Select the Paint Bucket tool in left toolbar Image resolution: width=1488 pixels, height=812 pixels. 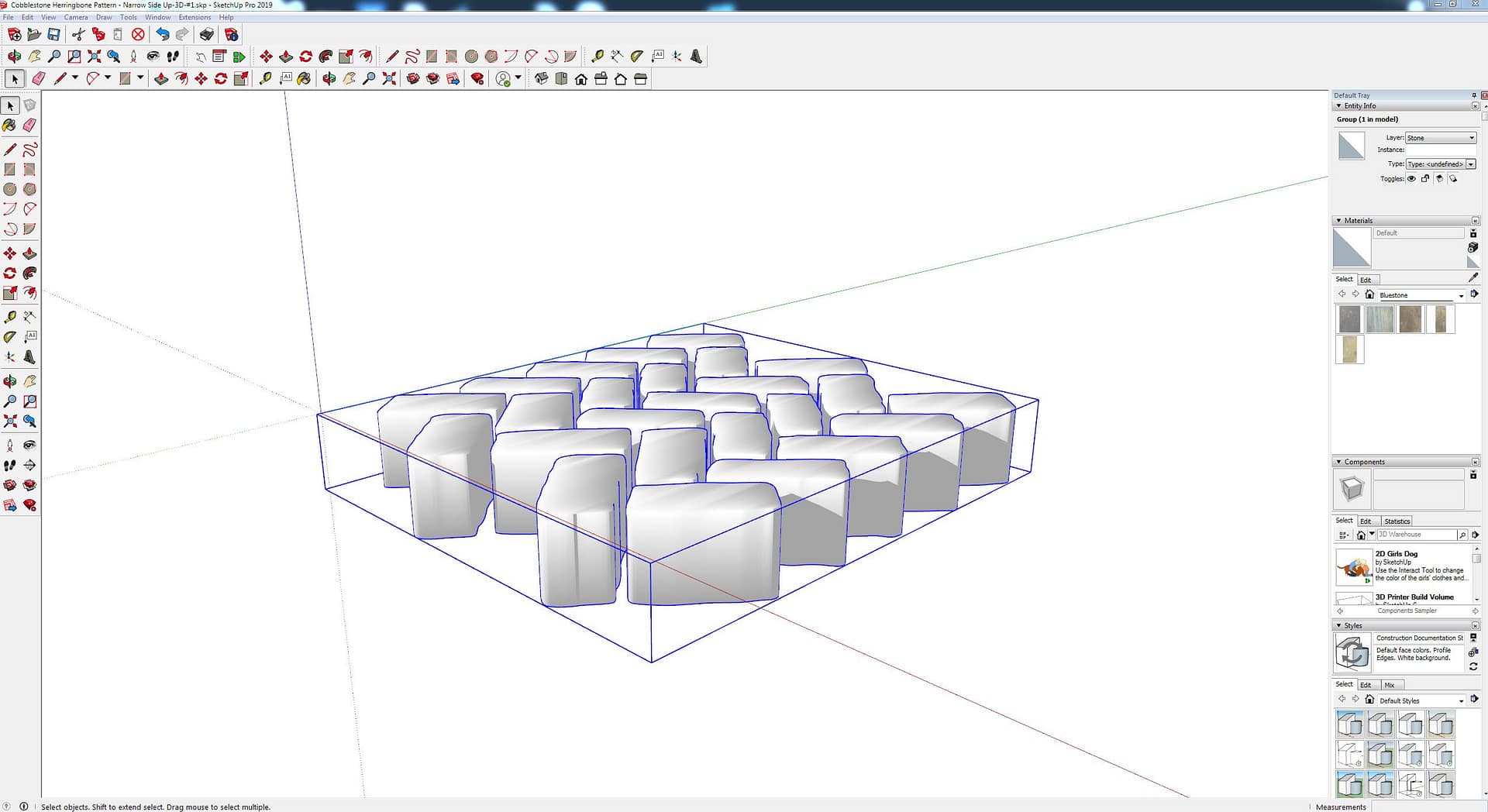coord(10,125)
